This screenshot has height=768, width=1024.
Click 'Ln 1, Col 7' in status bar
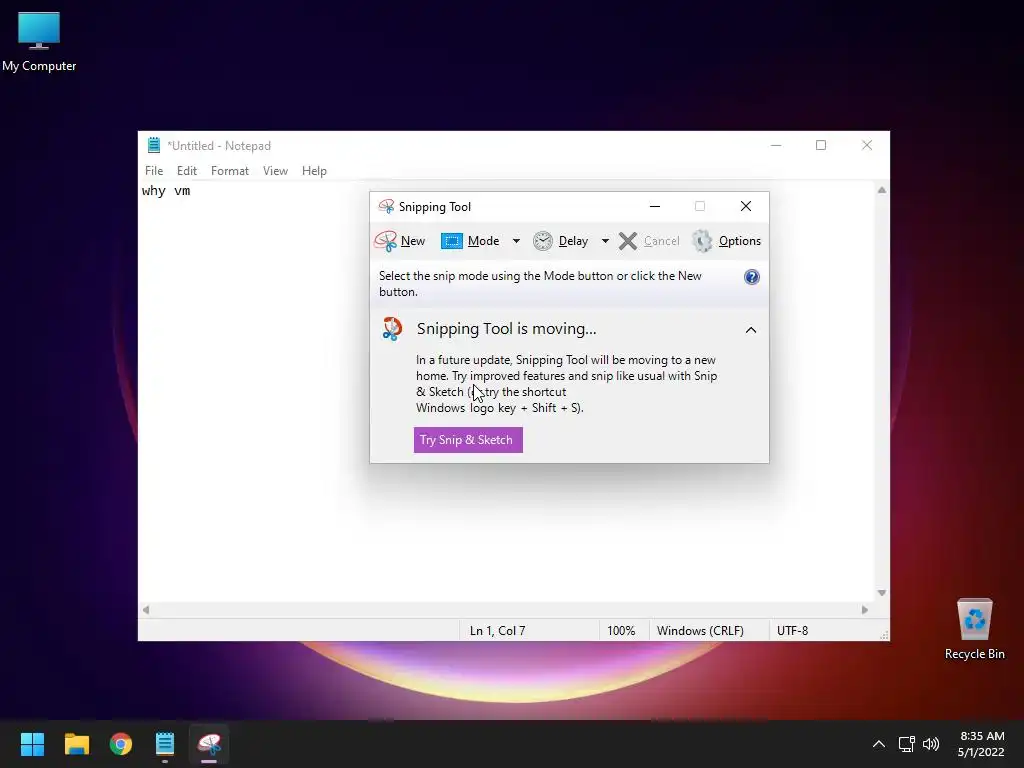click(497, 631)
